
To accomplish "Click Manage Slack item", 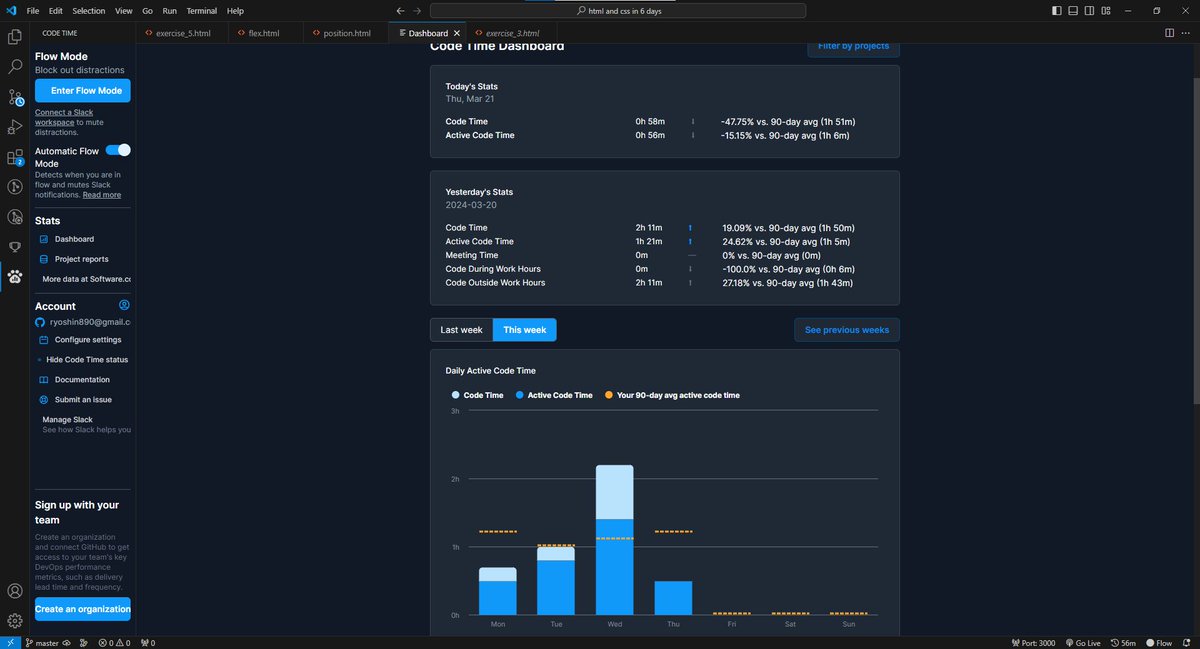I will point(68,420).
